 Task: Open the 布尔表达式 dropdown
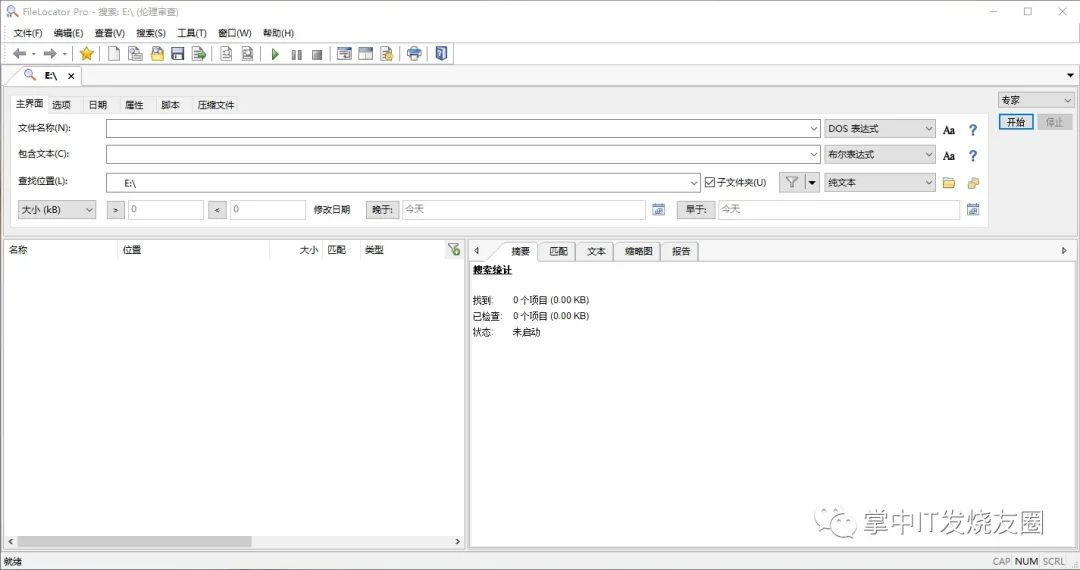pos(880,155)
